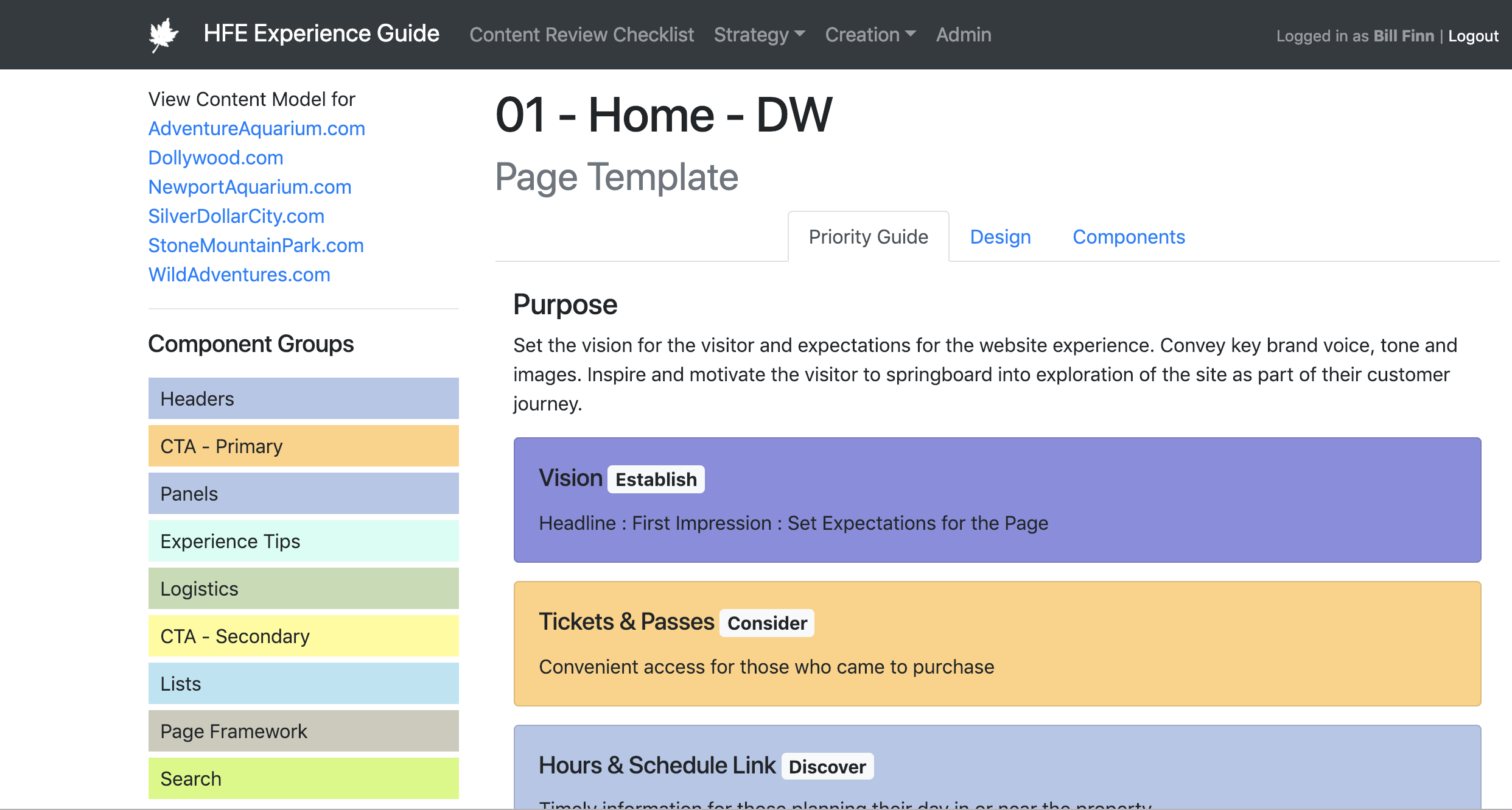This screenshot has height=810, width=1512.
Task: Switch to the Components tab
Action: 1129,236
